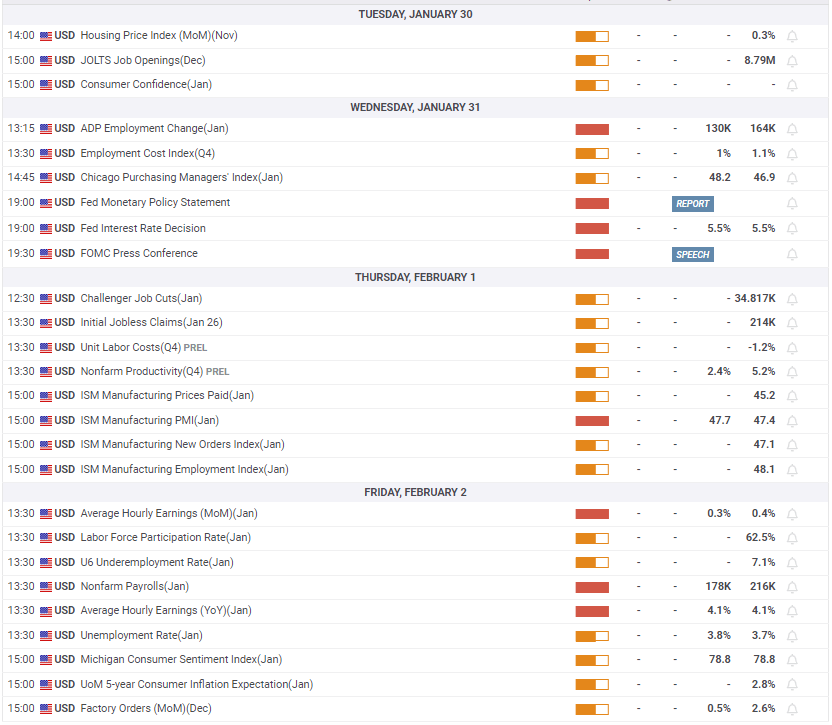The width and height of the screenshot is (832, 725).
Task: Select consensus 3.8% for Unemployment Rate
Action: 719,635
